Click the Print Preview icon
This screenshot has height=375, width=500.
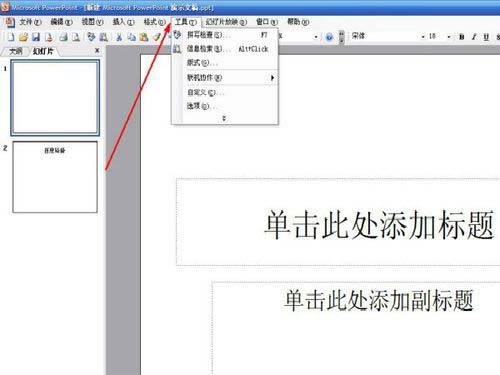click(x=76, y=37)
